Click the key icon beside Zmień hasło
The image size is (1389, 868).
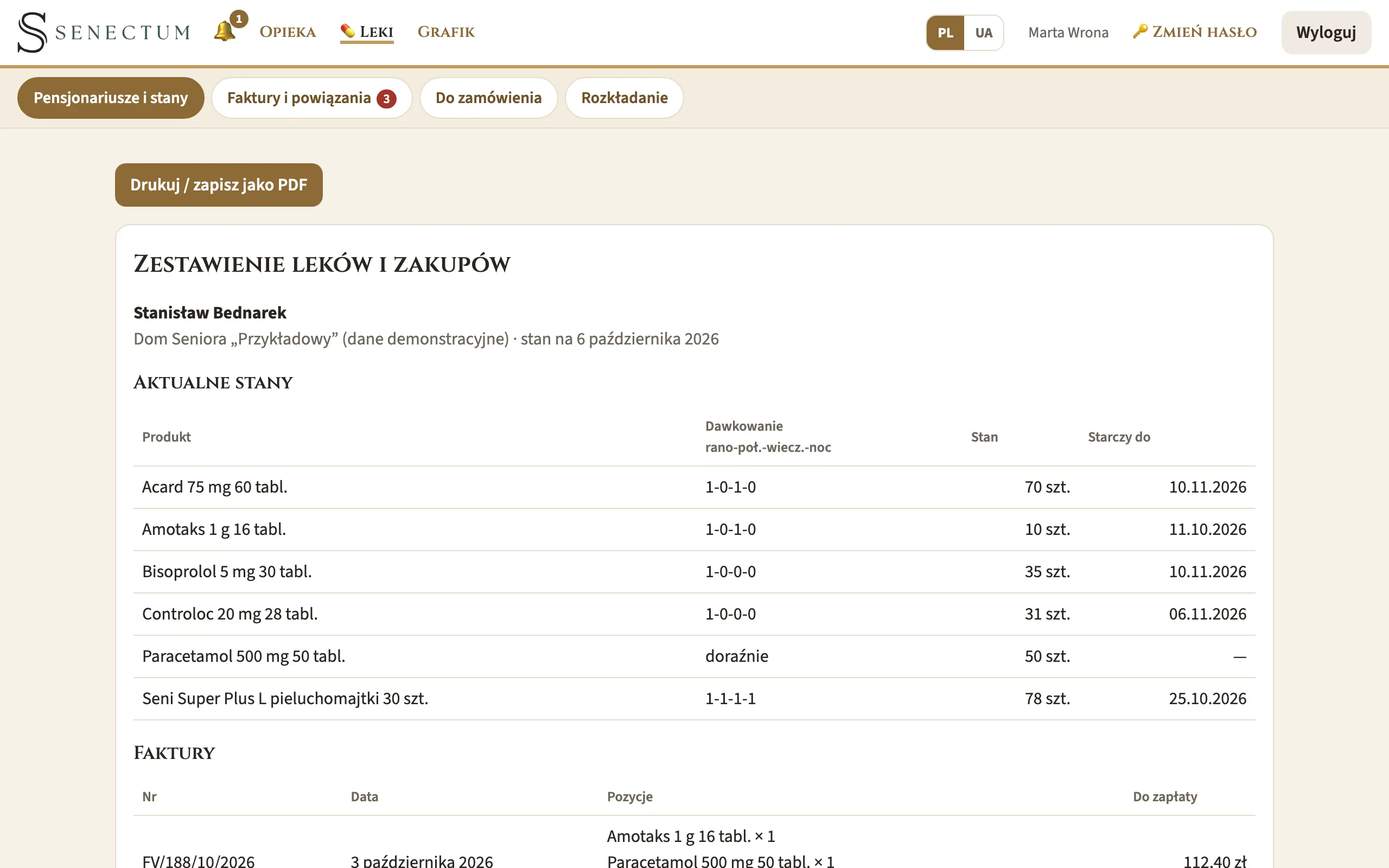1140,31
